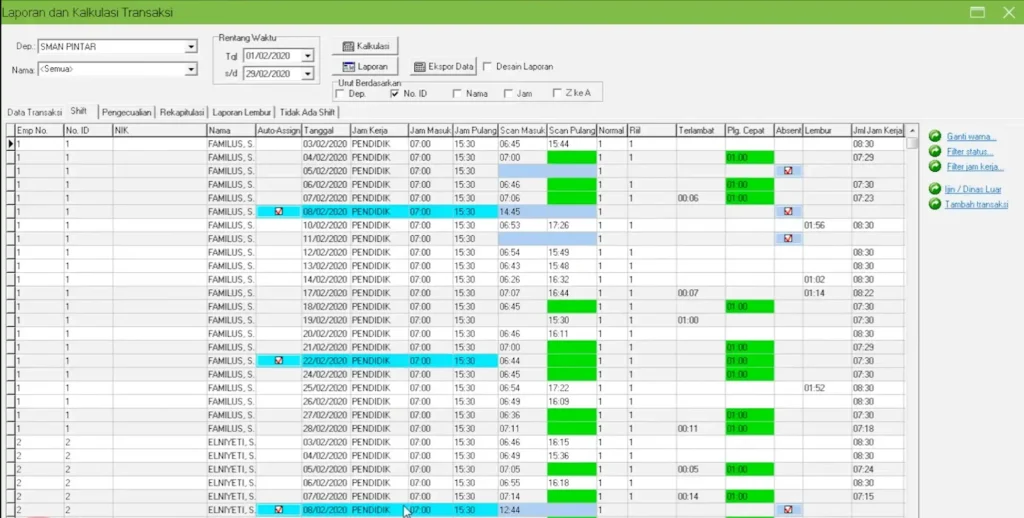Enable the Desain Laporan checkbox
The width and height of the screenshot is (1024, 518).
coord(487,67)
